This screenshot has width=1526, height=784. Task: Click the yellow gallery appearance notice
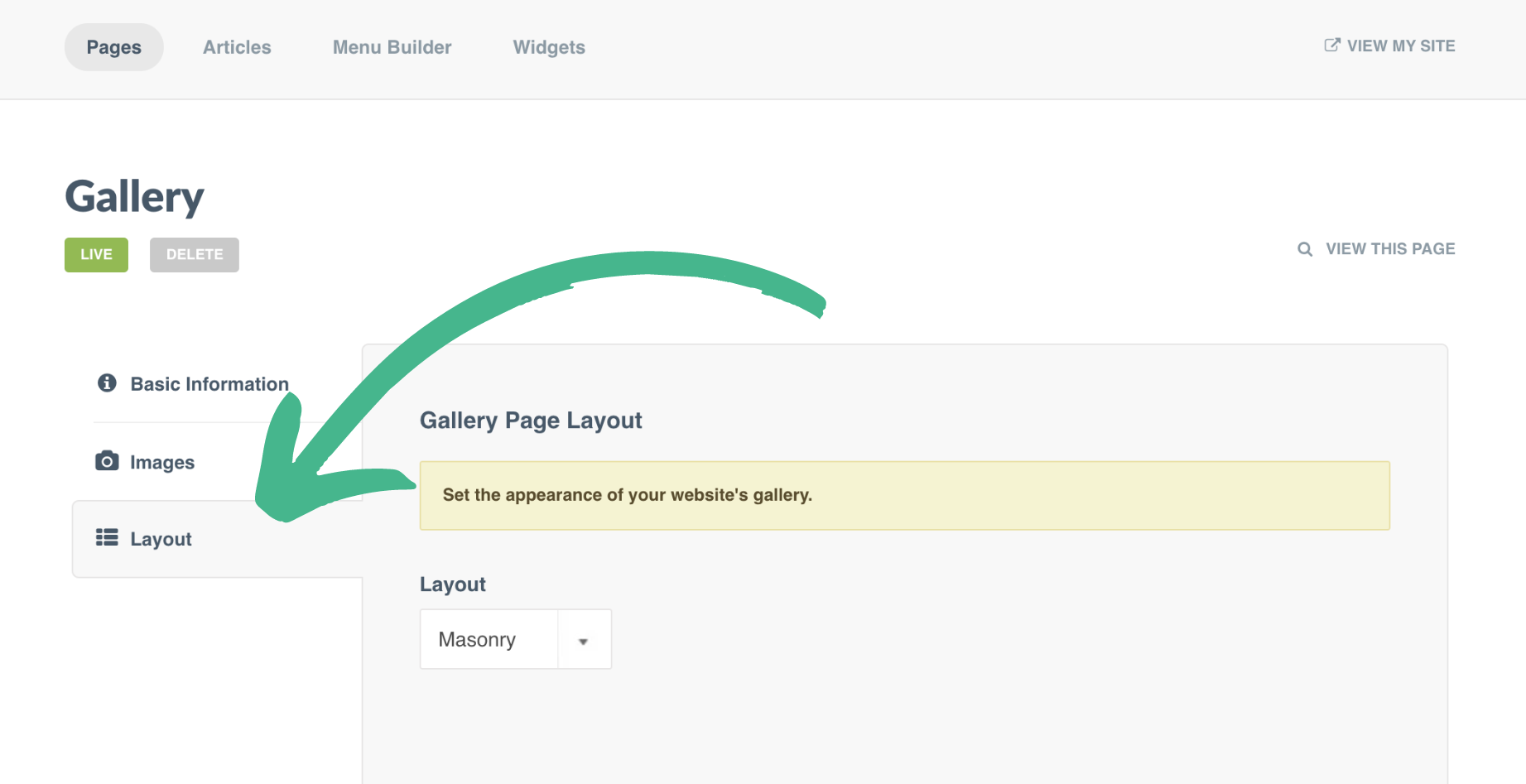(904, 495)
